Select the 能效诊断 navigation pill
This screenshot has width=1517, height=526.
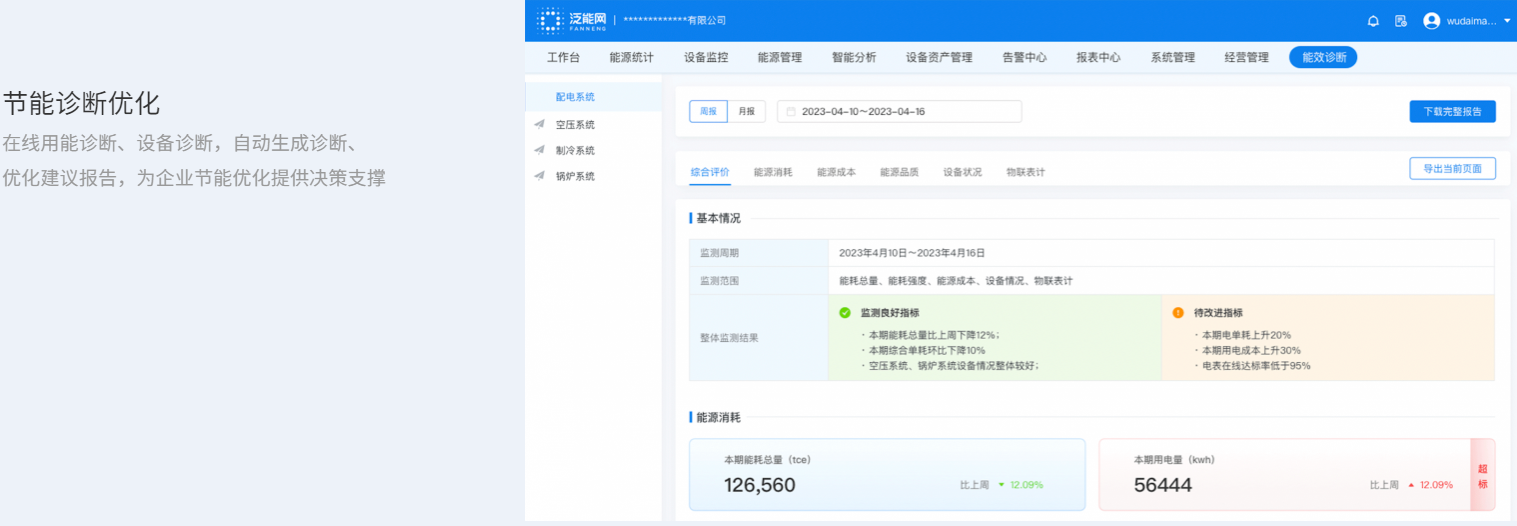click(x=1323, y=57)
